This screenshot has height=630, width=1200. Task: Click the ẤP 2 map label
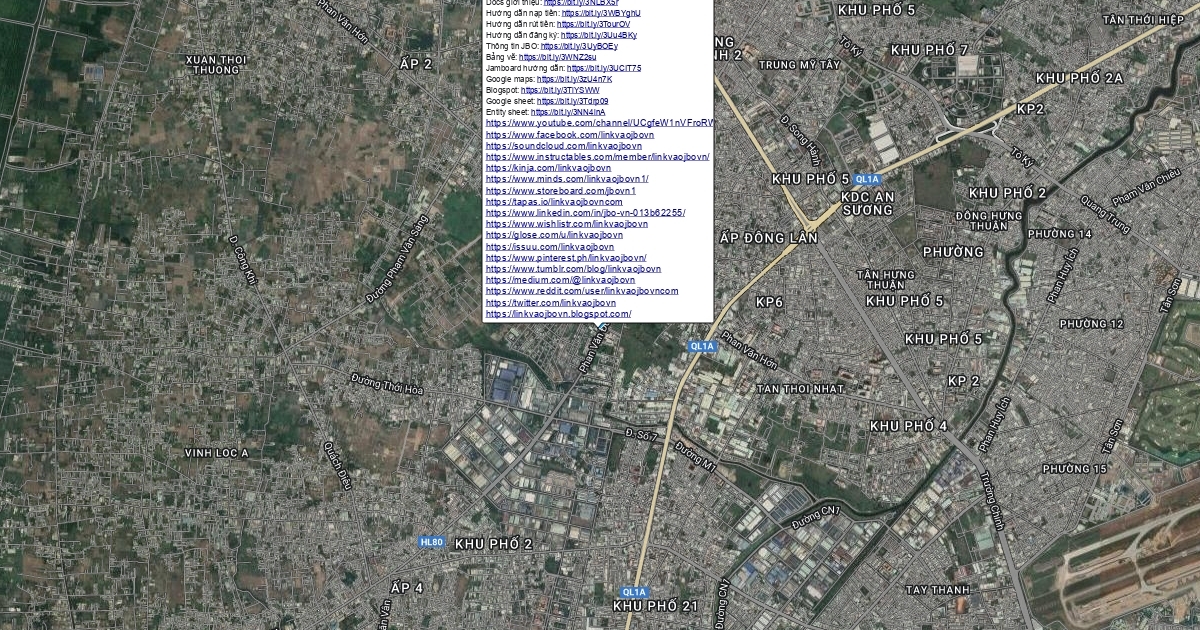[x=416, y=64]
